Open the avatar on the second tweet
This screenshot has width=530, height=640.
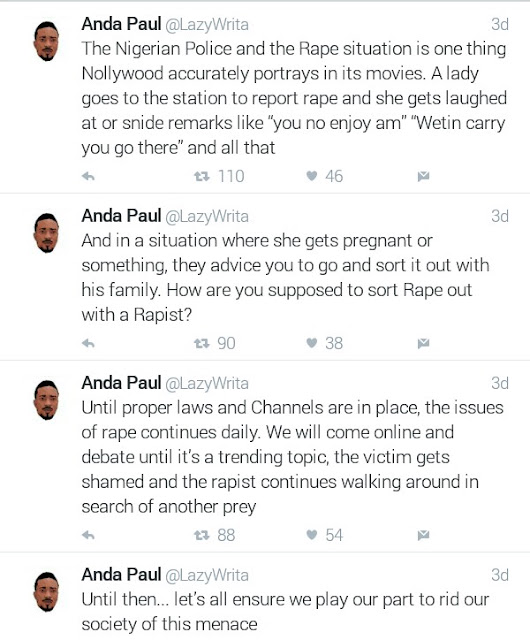point(46,233)
